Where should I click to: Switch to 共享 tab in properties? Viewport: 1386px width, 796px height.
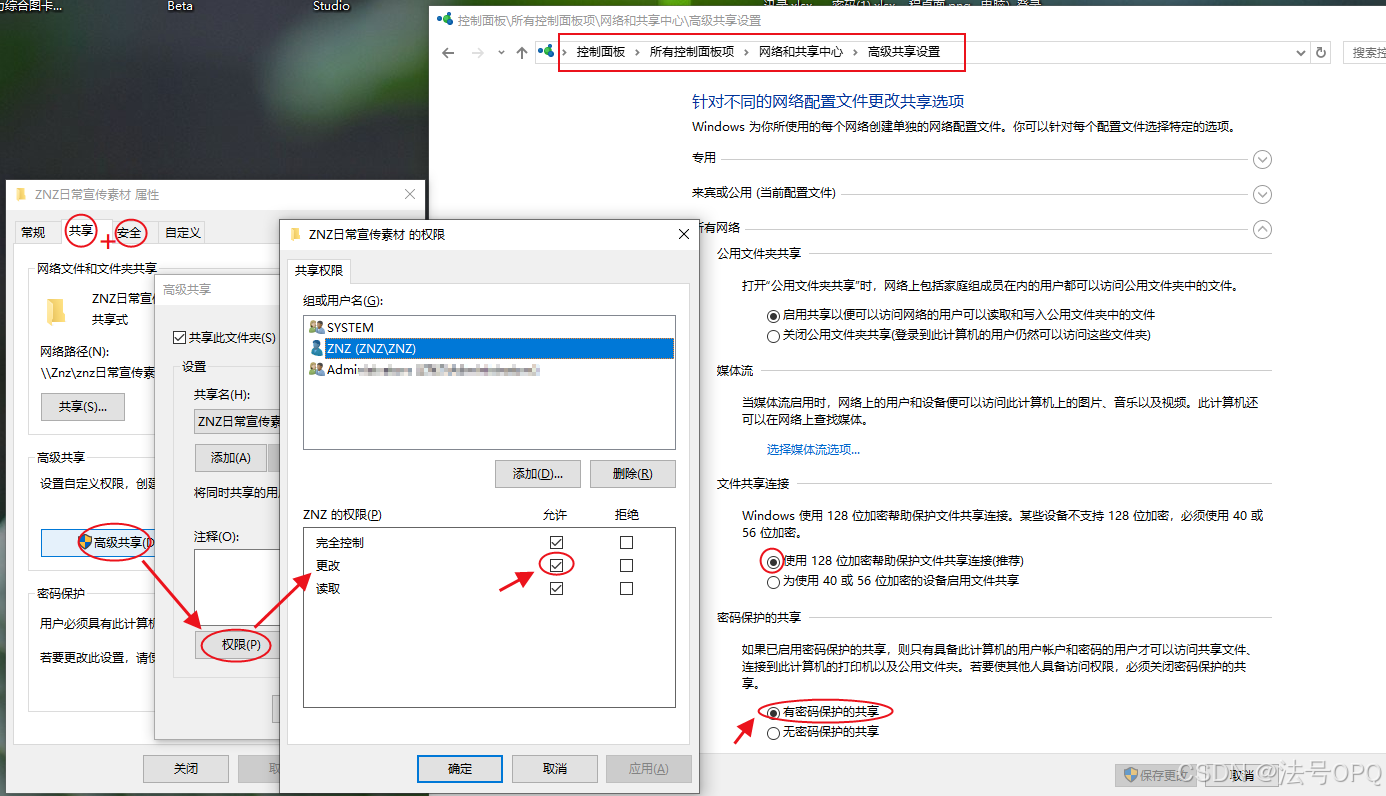coord(81,231)
